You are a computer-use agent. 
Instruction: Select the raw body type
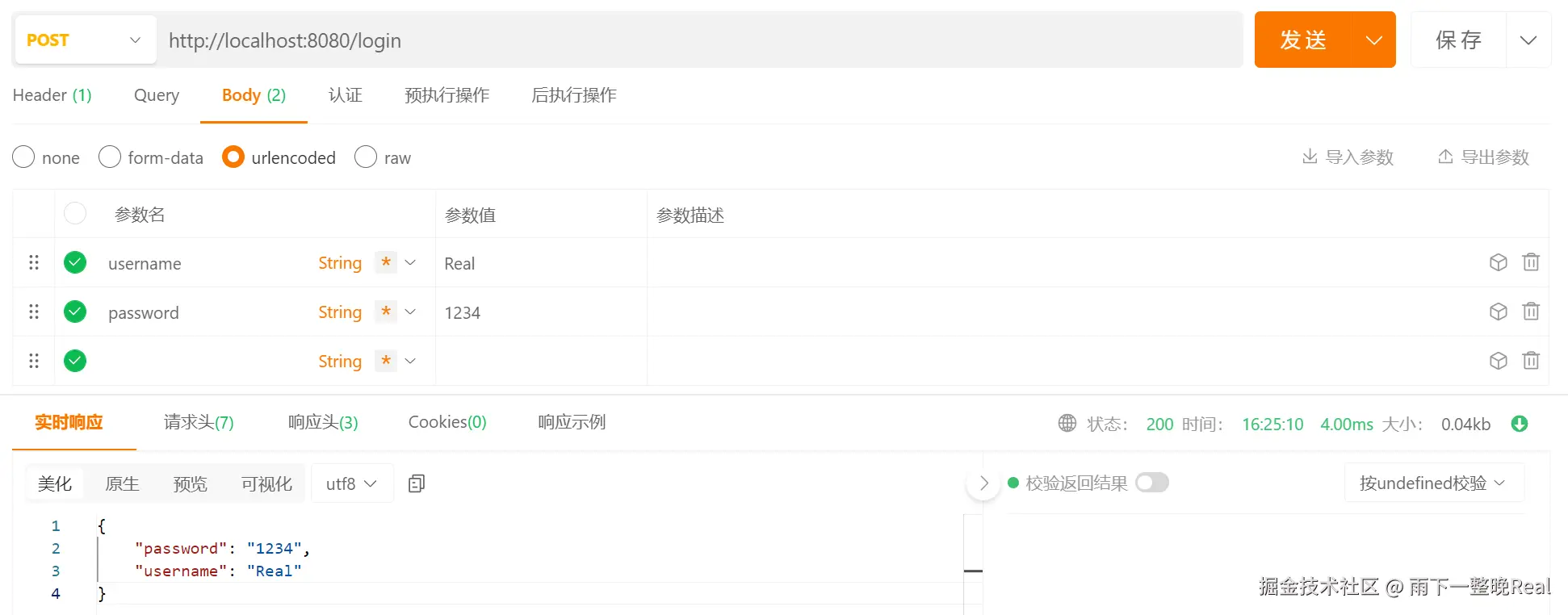(383, 157)
